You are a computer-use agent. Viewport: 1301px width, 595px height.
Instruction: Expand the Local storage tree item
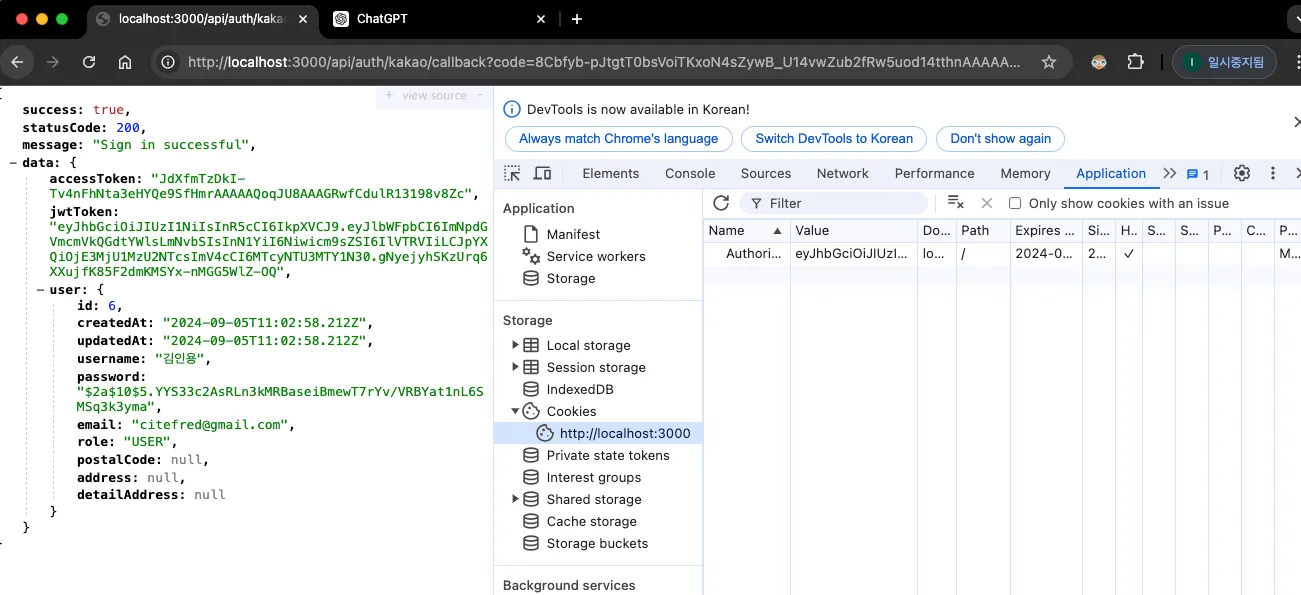pyautogui.click(x=516, y=345)
